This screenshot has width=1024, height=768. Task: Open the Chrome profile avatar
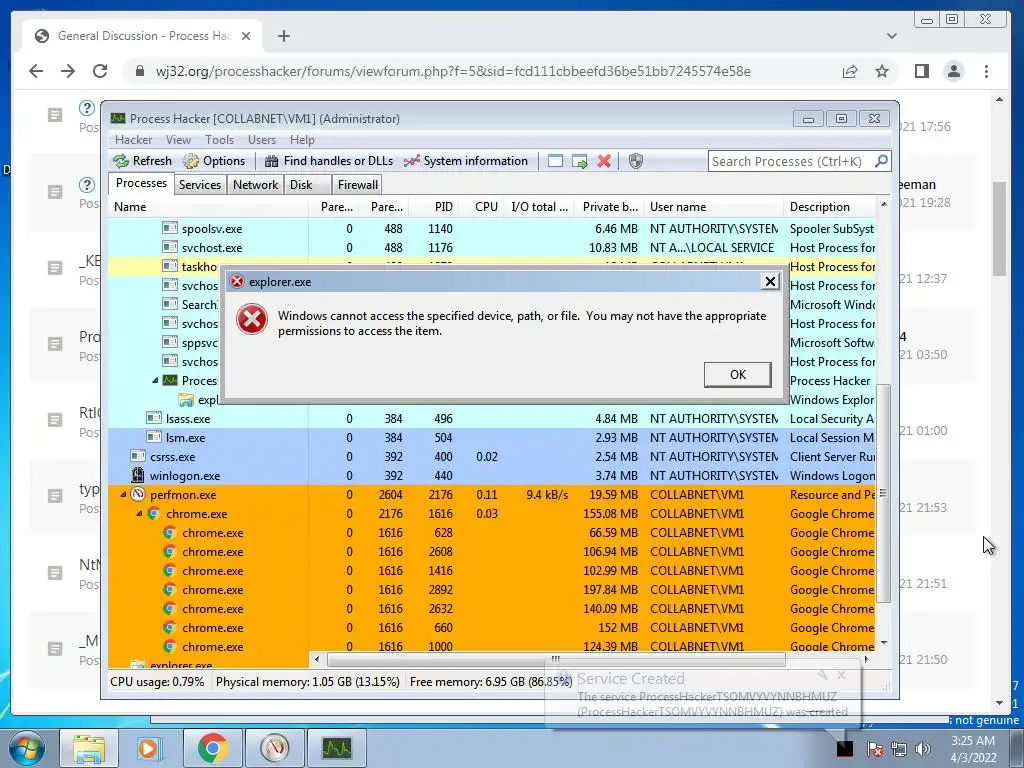(x=954, y=71)
